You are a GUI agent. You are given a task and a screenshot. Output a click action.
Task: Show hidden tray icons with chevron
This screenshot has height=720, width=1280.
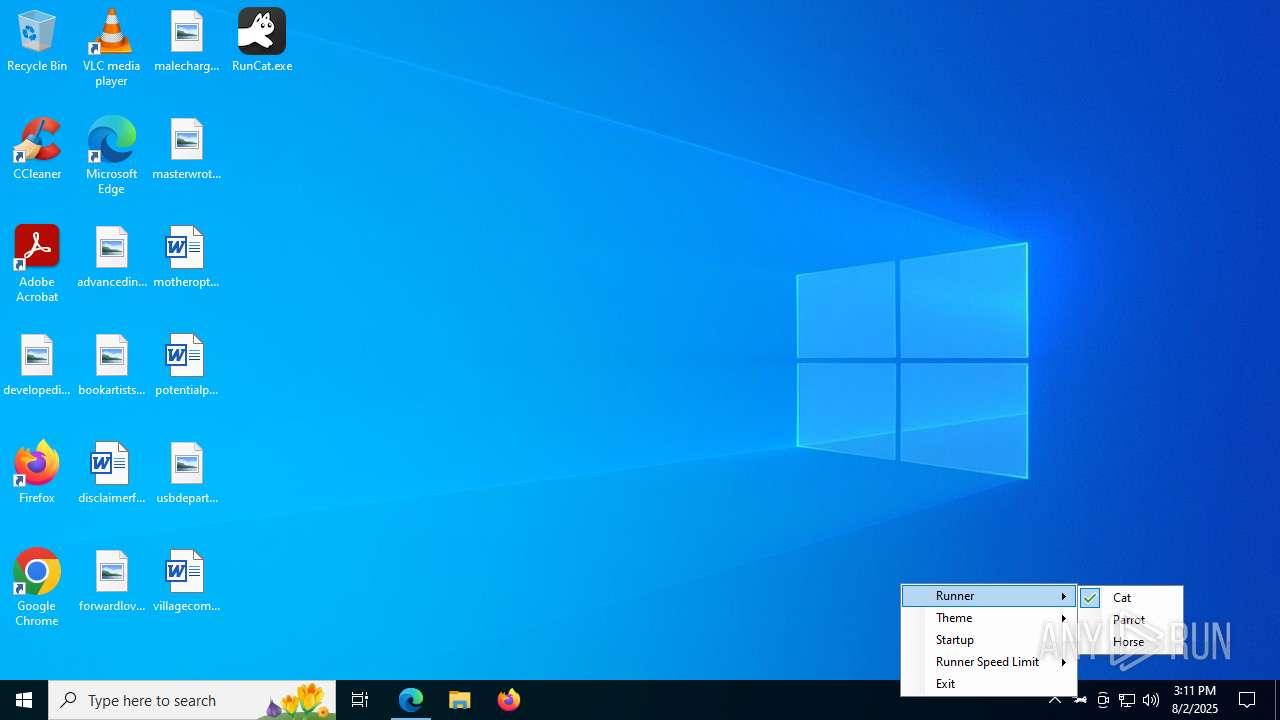pos(1055,700)
